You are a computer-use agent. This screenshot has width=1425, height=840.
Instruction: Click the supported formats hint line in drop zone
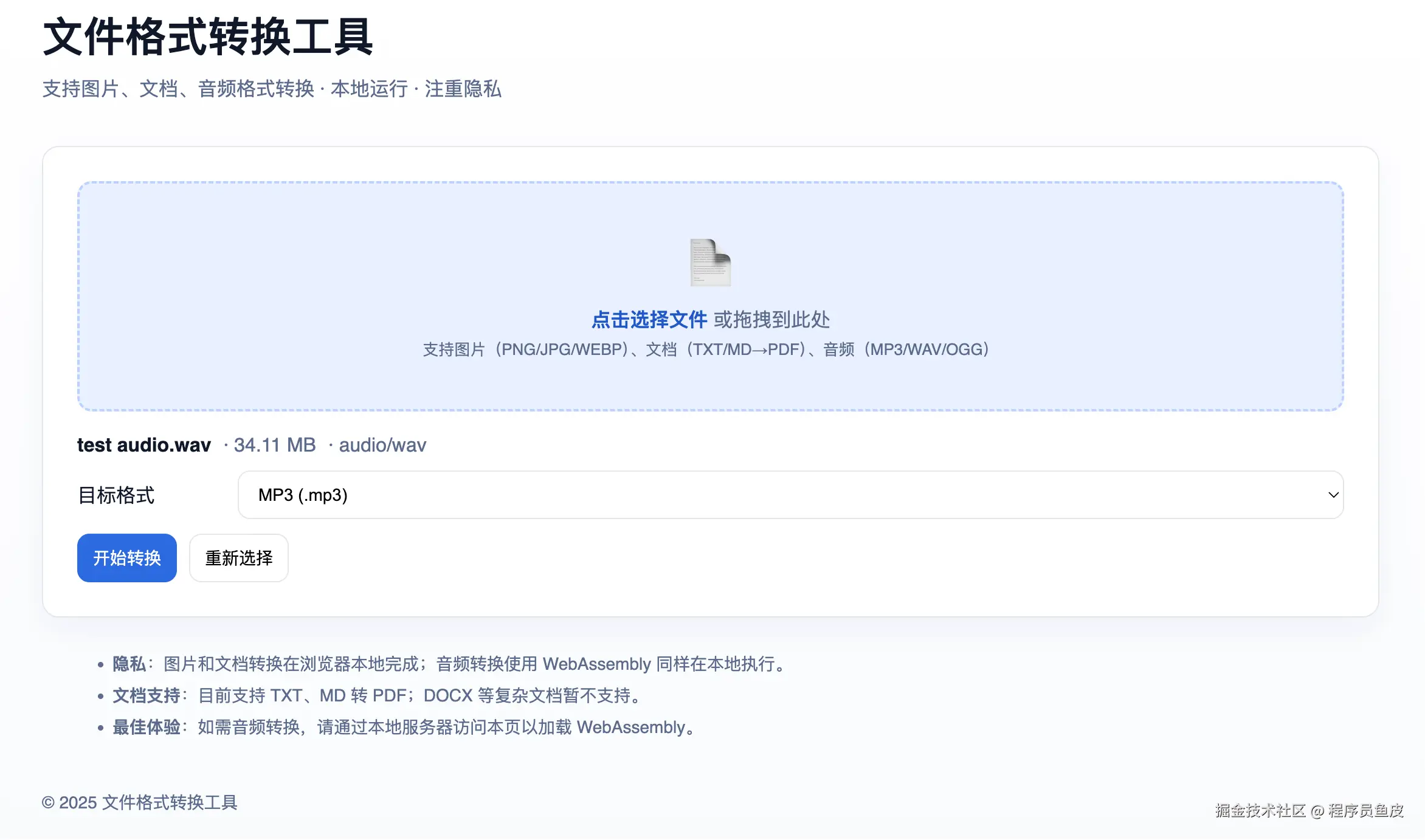(706, 349)
